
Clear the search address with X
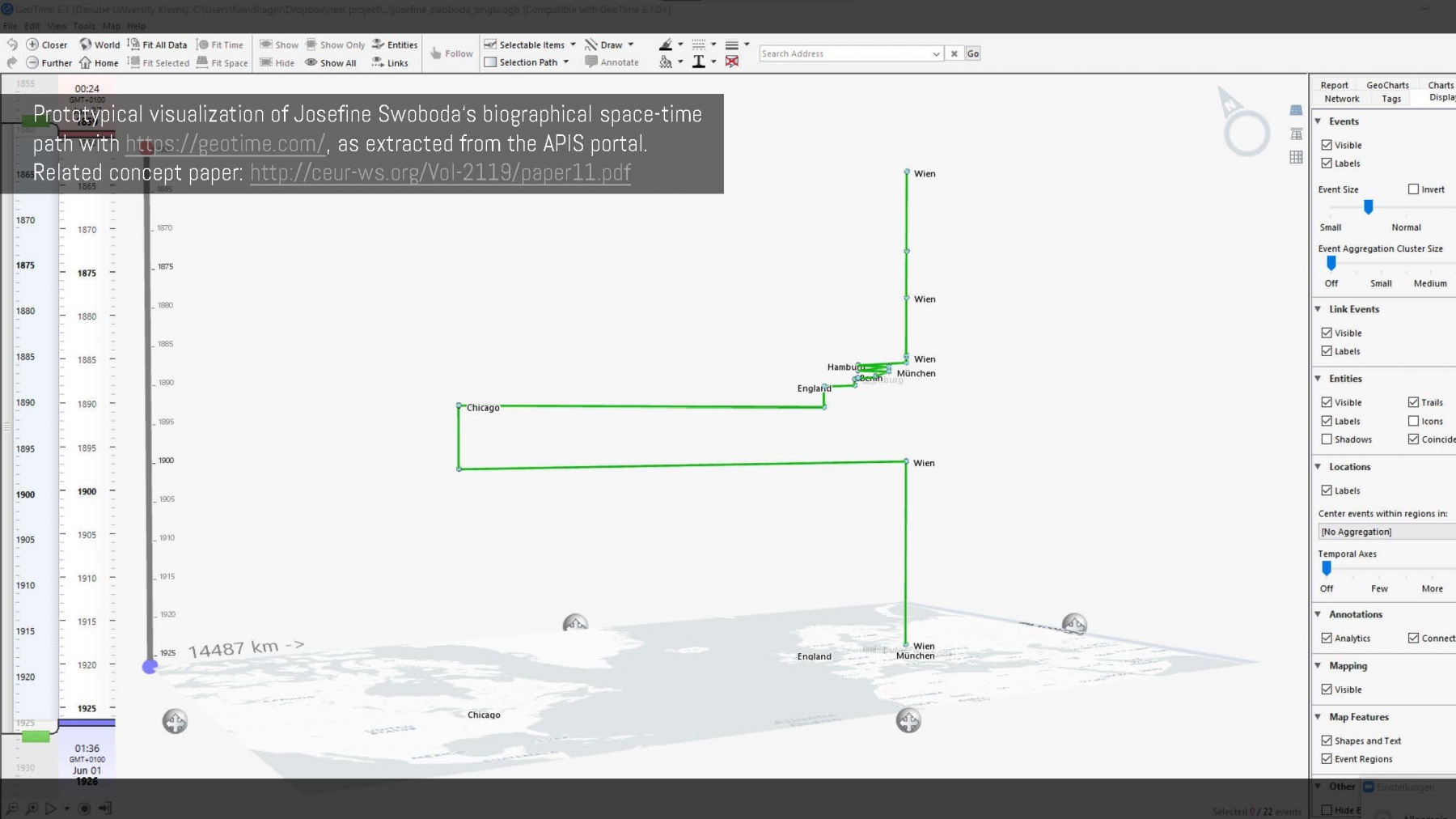coord(954,53)
